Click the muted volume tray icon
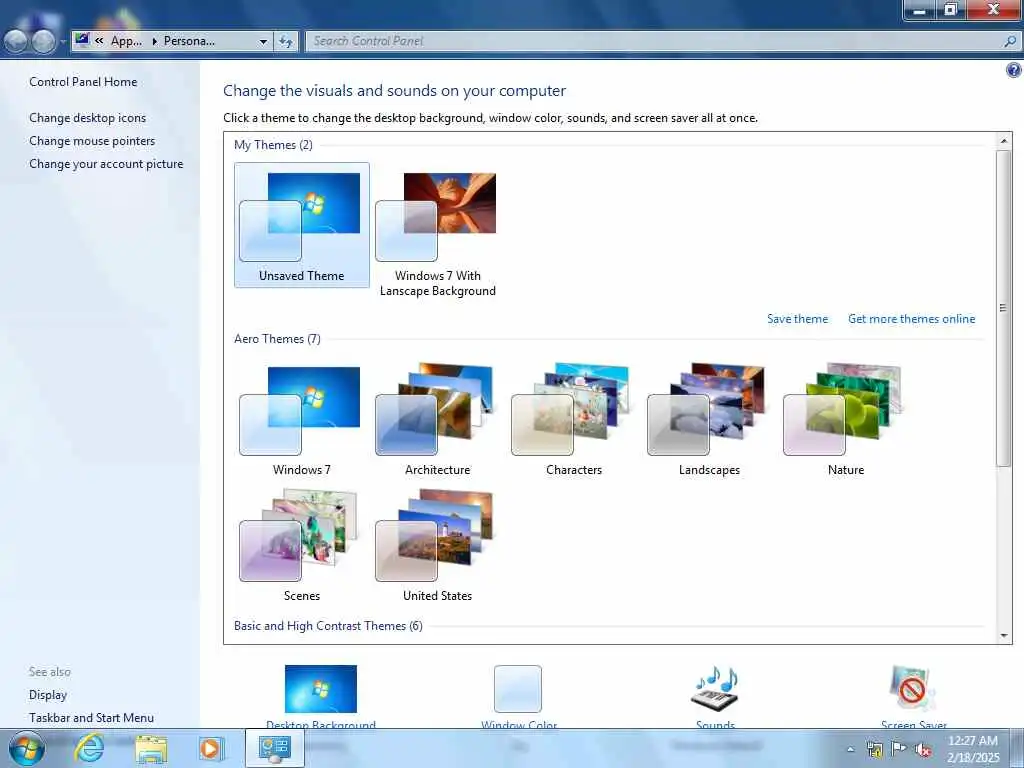Image resolution: width=1024 pixels, height=768 pixels. 923,749
